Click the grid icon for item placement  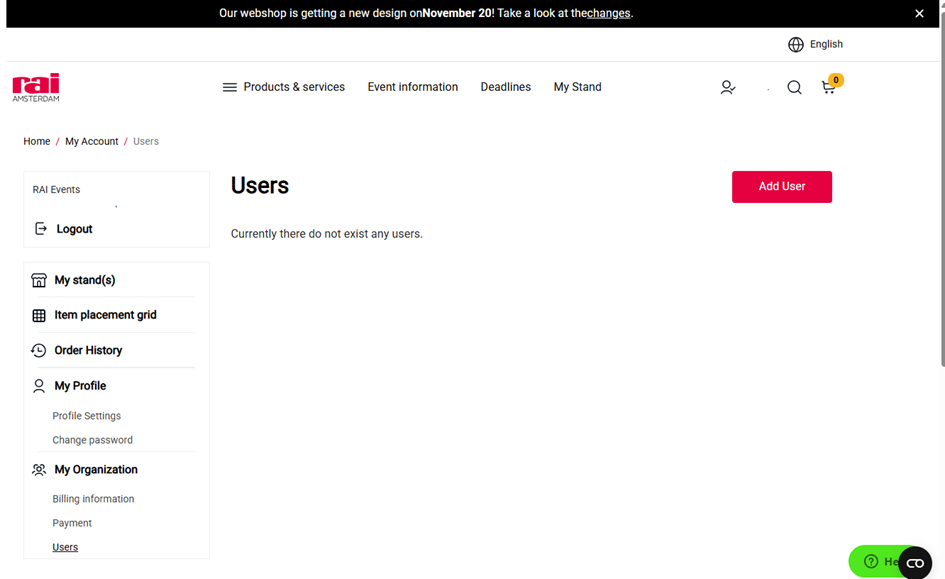39,315
